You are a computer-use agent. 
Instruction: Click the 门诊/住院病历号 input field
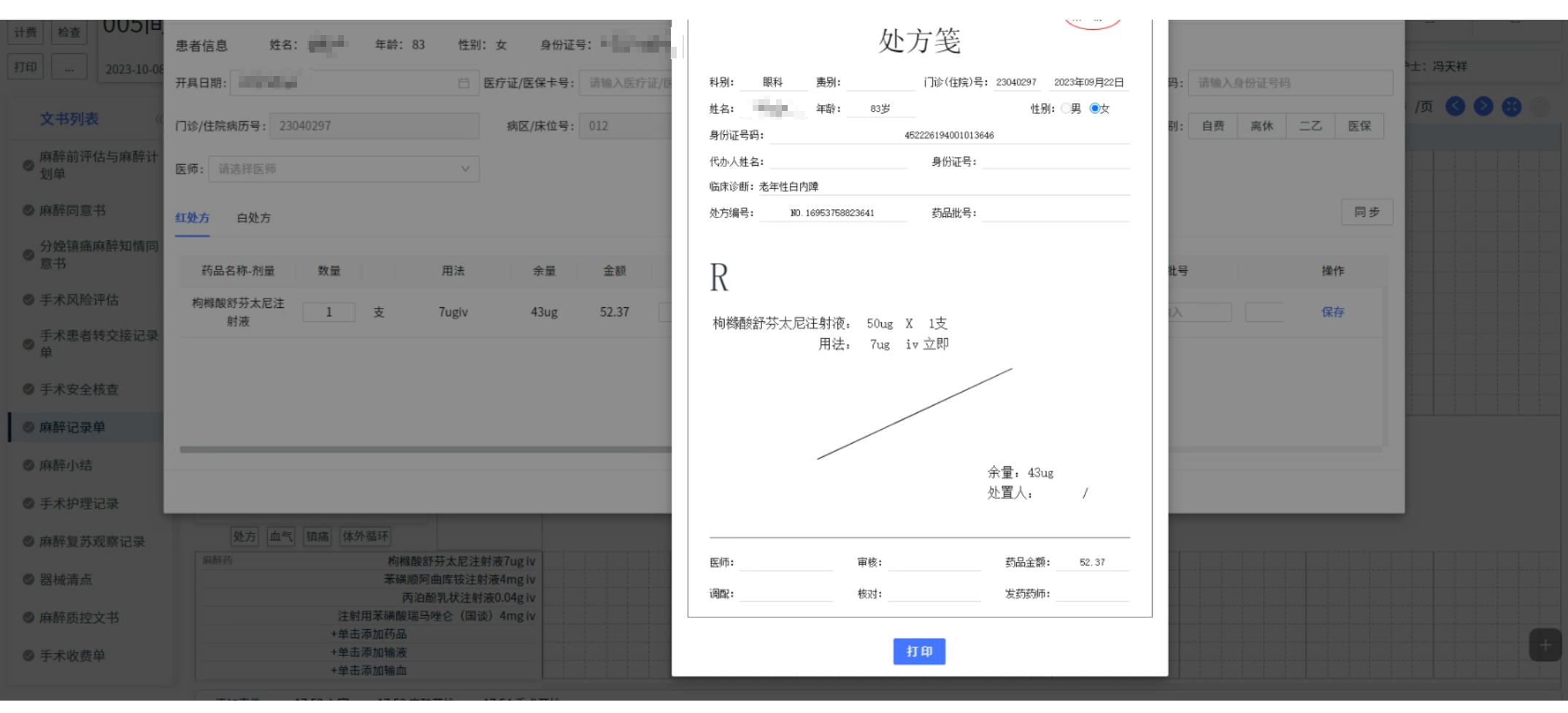374,126
